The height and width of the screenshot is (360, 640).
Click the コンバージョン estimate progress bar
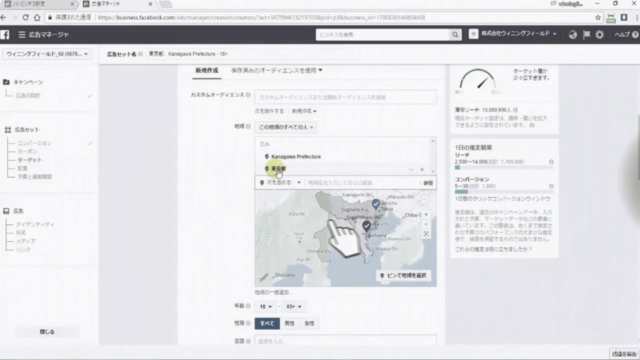[504, 191]
